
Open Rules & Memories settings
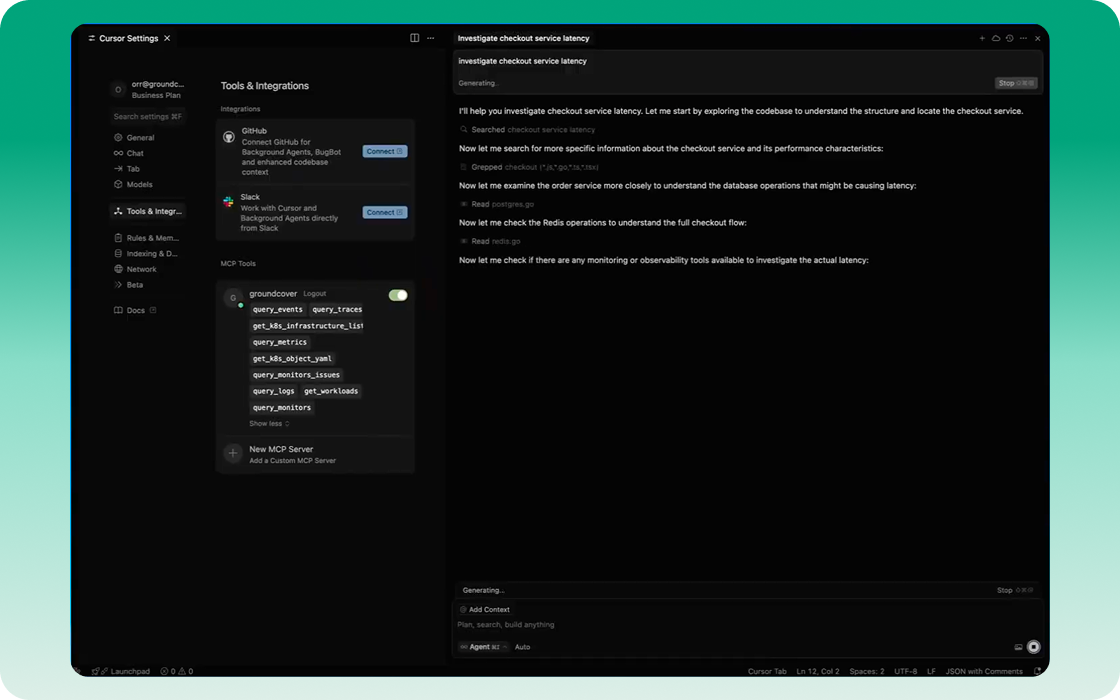tap(147, 238)
